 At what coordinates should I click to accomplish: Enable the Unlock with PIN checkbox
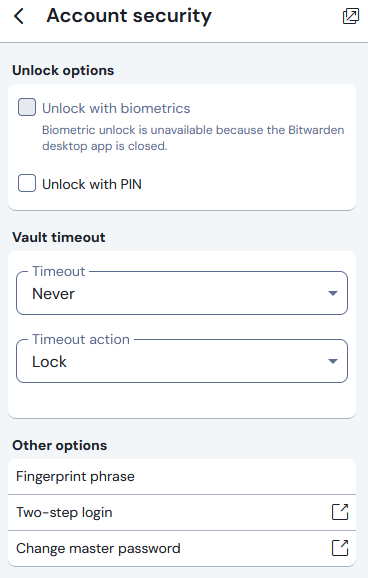(27, 183)
